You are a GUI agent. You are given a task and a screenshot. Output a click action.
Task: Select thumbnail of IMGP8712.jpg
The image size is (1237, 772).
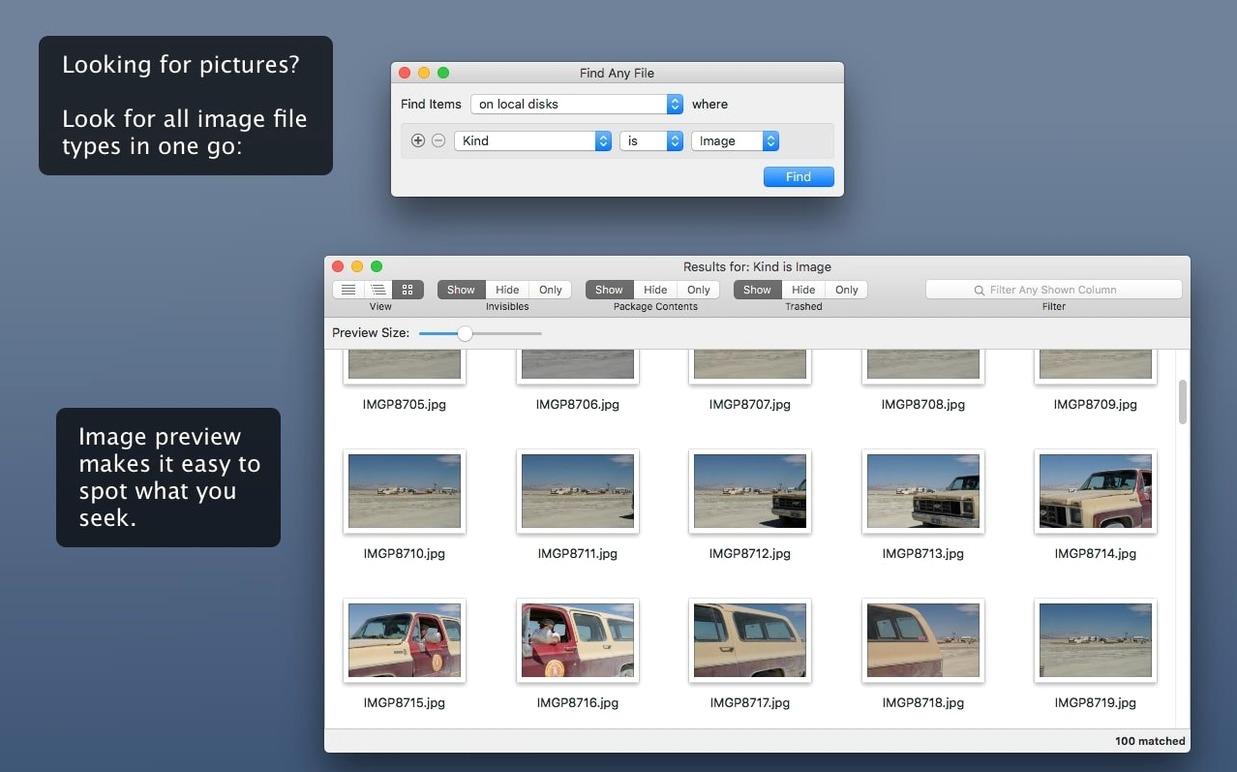tap(750, 491)
